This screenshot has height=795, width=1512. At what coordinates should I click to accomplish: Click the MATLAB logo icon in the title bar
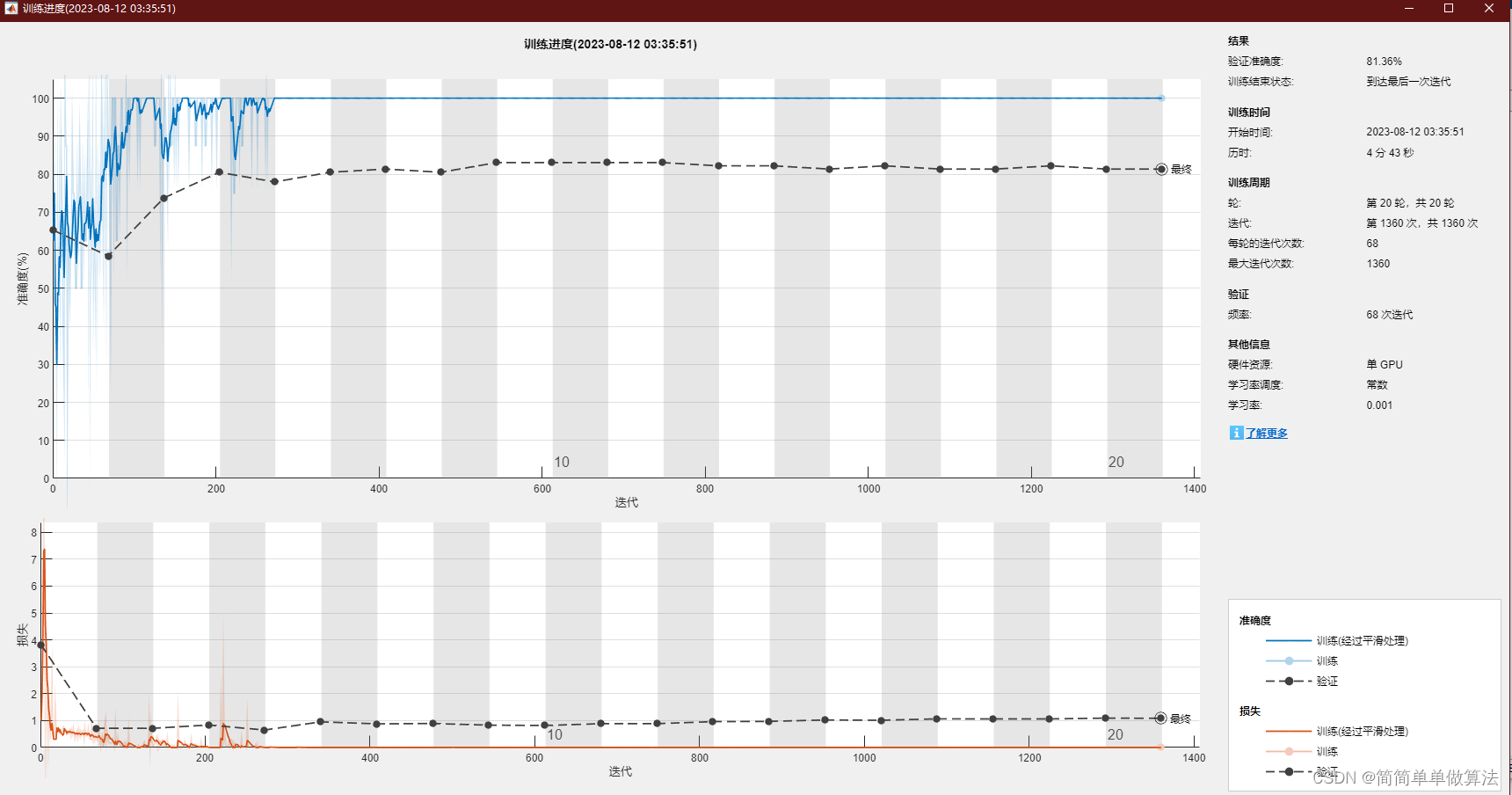tap(11, 8)
